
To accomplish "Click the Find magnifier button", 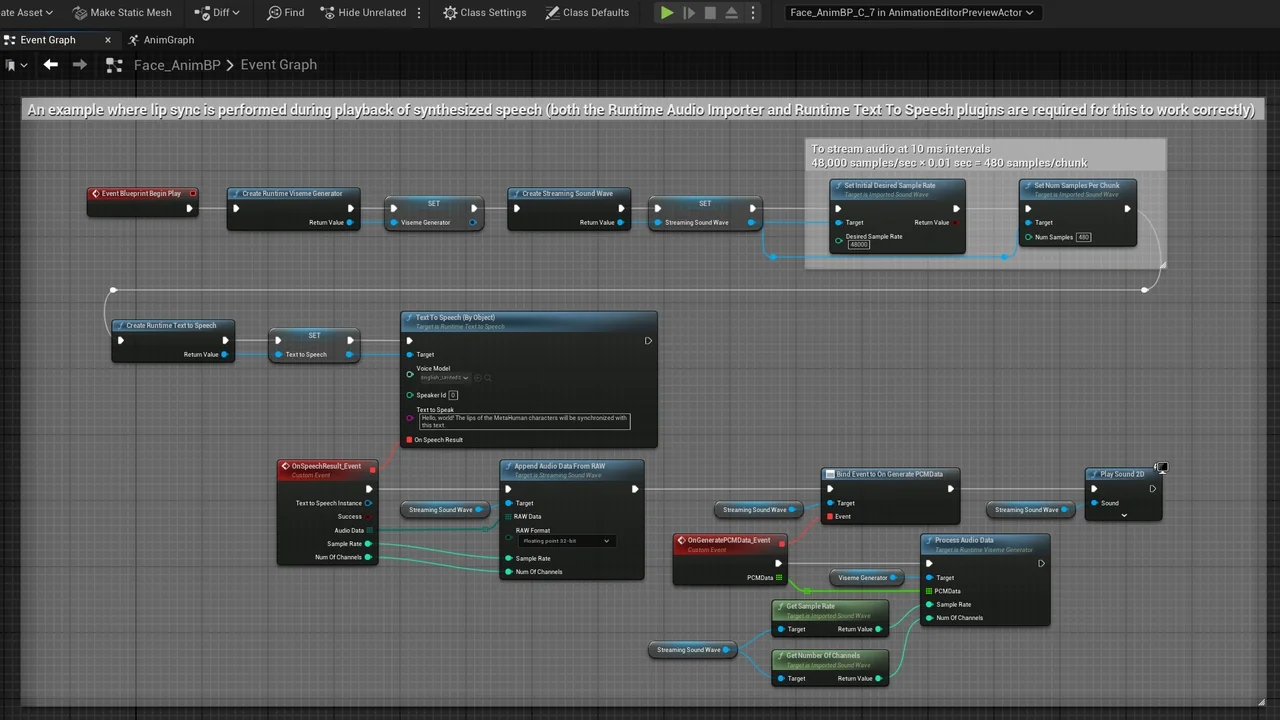I will [285, 13].
